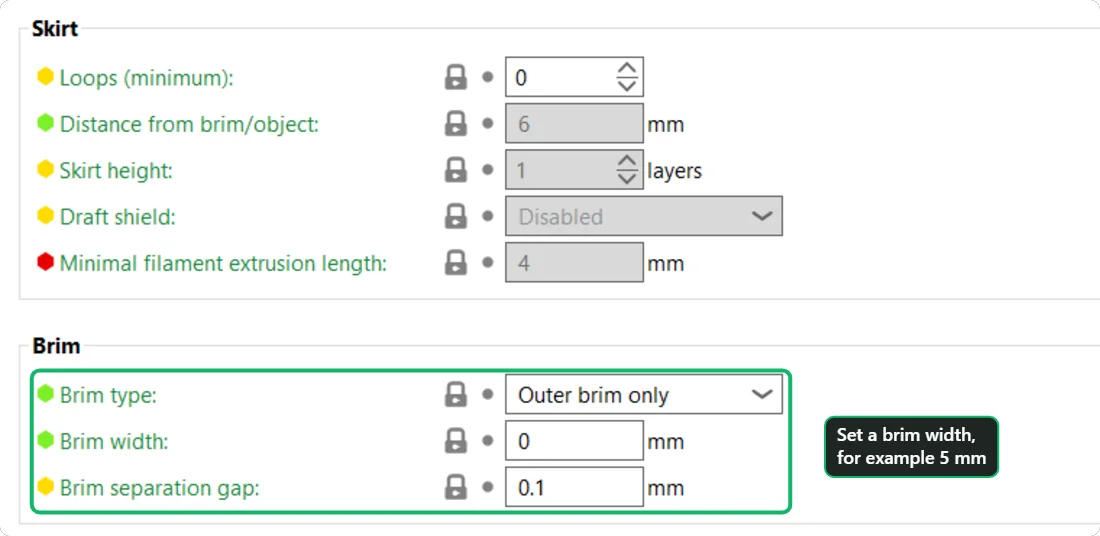Screen dimensions: 1100x536
Task: Click the green hexagon next to Distance from brim/object
Action: pyautogui.click(x=46, y=123)
